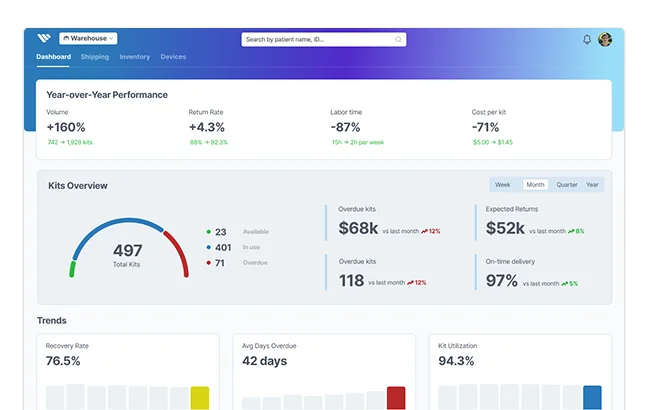Click the magnifier icon in search bar
The width and height of the screenshot is (648, 410).
398,40
